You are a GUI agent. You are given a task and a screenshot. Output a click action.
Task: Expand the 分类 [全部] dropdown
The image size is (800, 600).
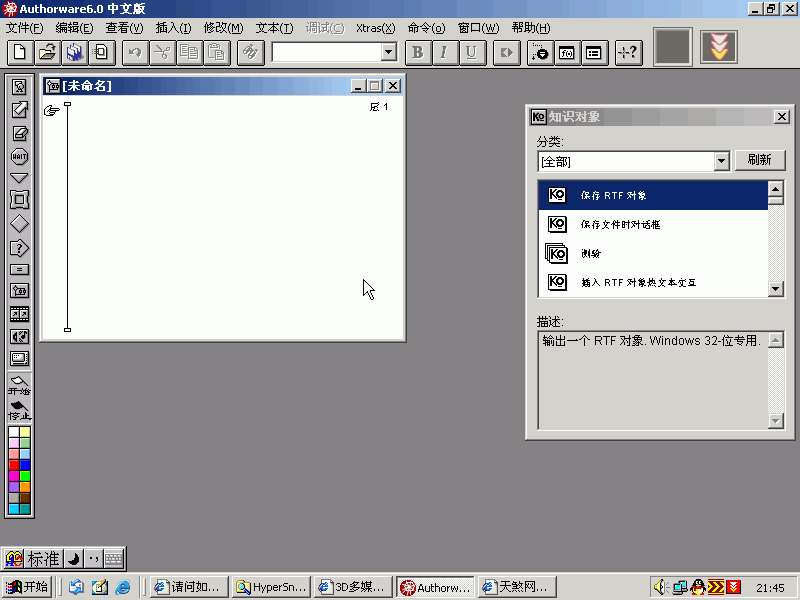pyautogui.click(x=721, y=162)
